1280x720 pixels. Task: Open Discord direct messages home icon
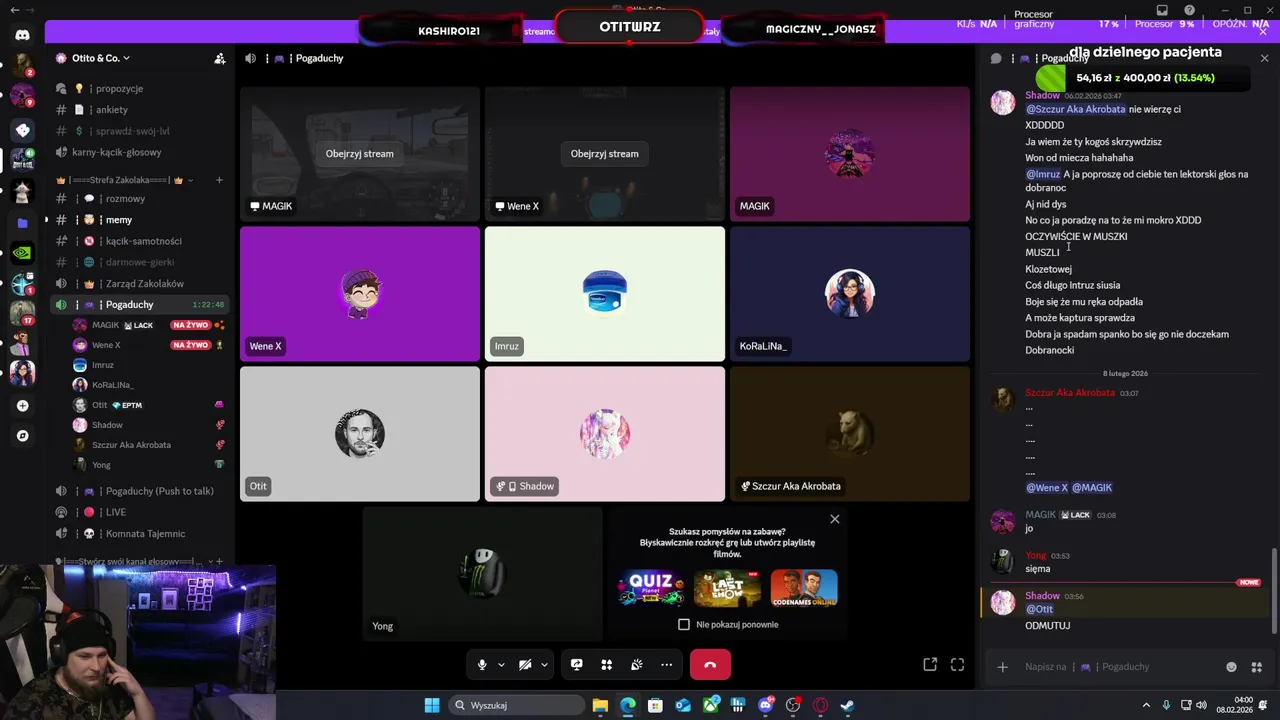[22, 35]
